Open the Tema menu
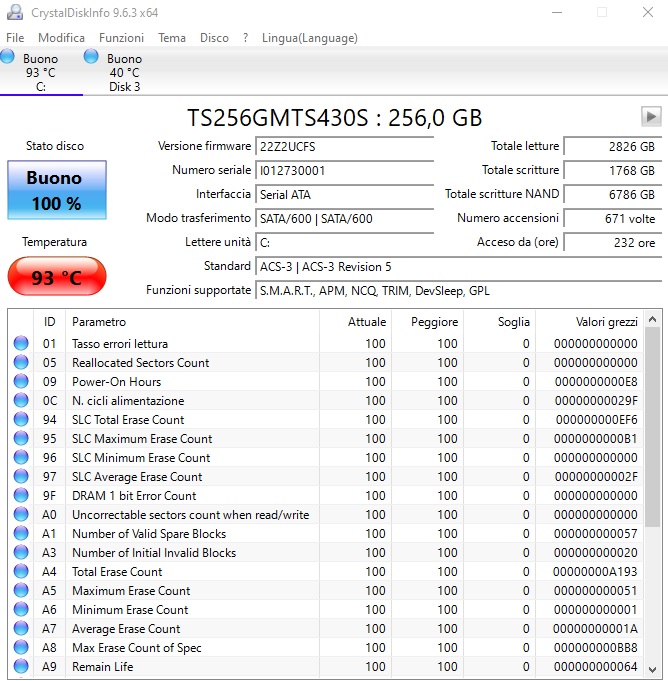The image size is (668, 681). click(172, 38)
